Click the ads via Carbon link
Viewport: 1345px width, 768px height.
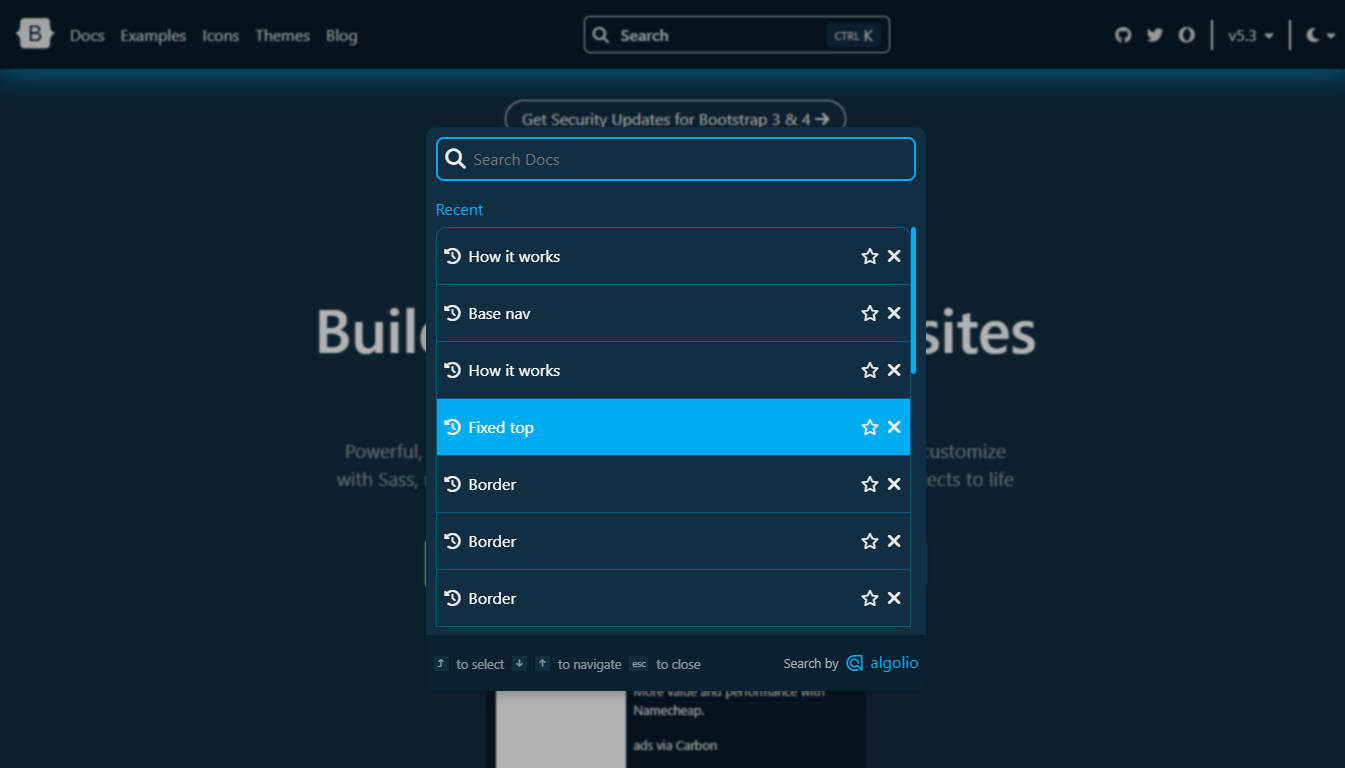tap(675, 745)
